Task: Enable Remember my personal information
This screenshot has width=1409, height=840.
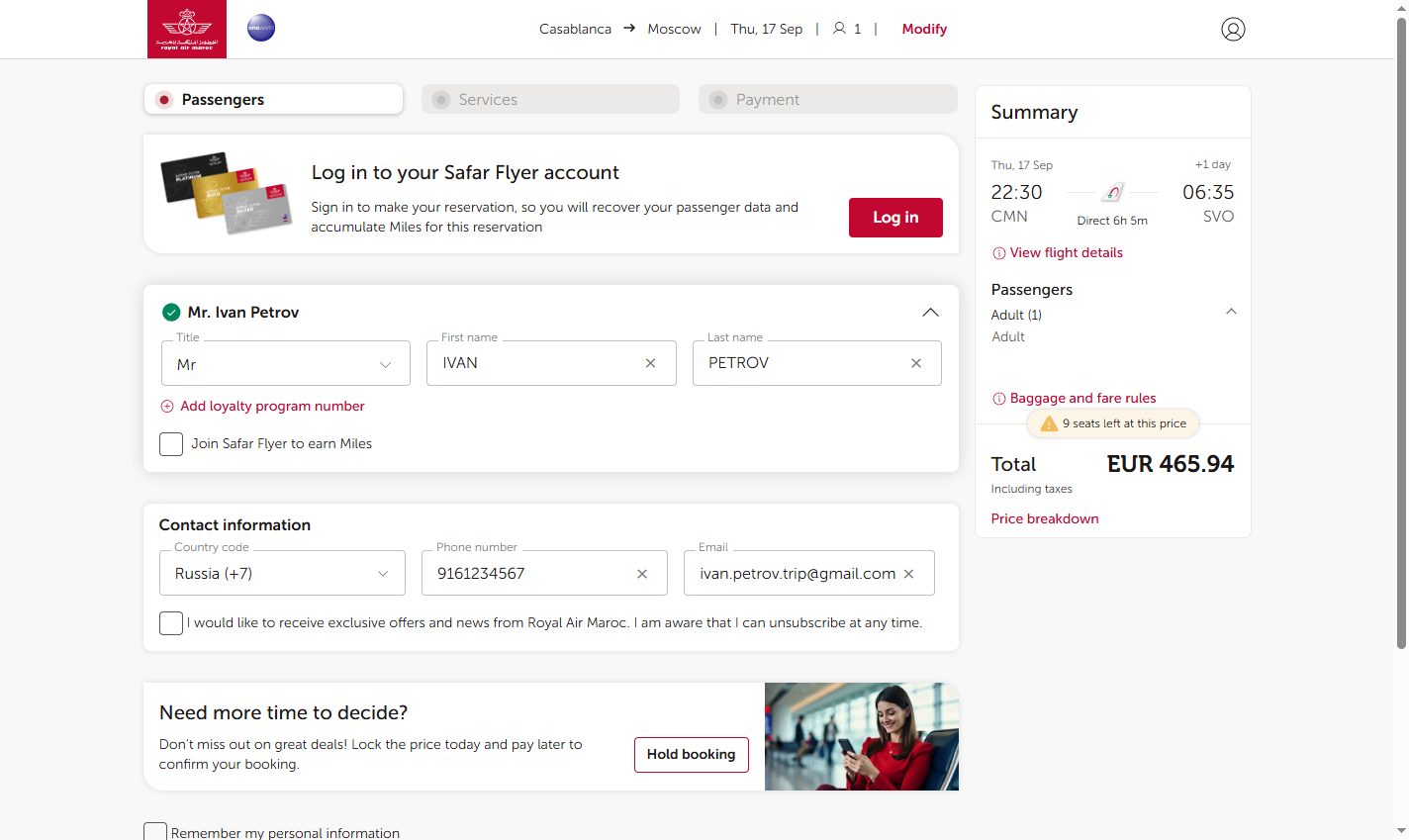Action: pos(155,832)
